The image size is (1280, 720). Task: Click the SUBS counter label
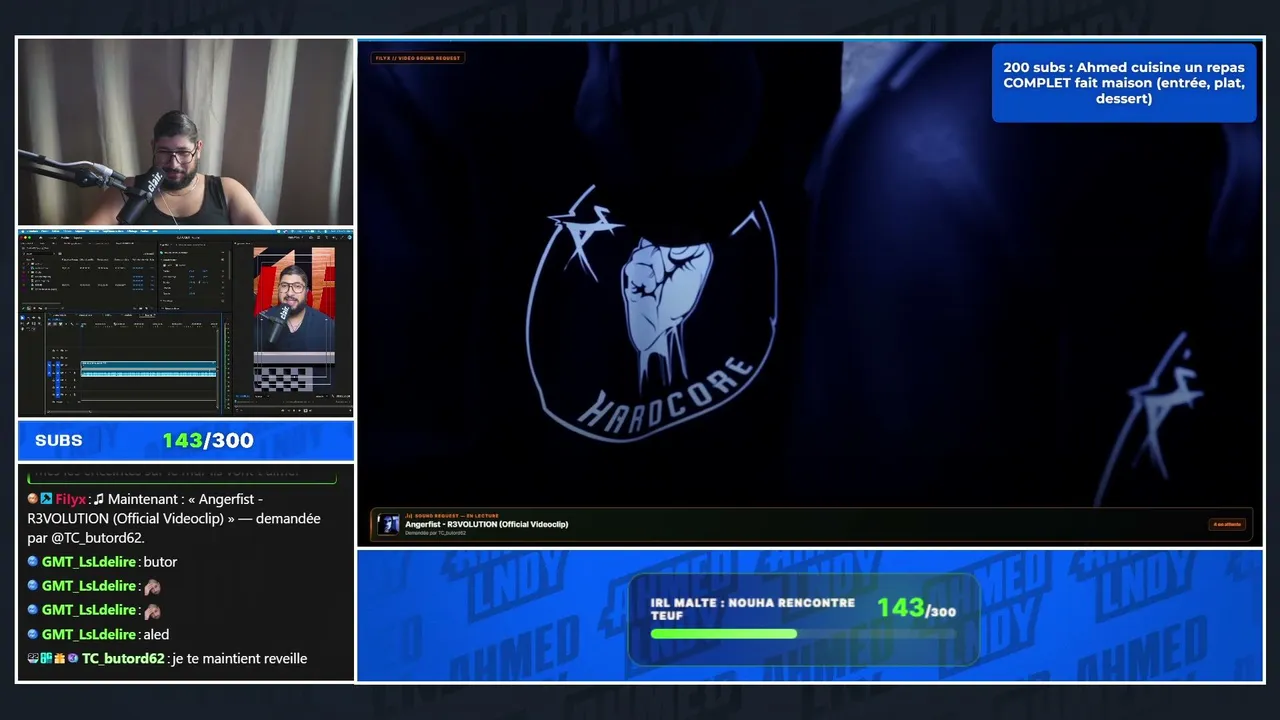pyautogui.click(x=59, y=440)
